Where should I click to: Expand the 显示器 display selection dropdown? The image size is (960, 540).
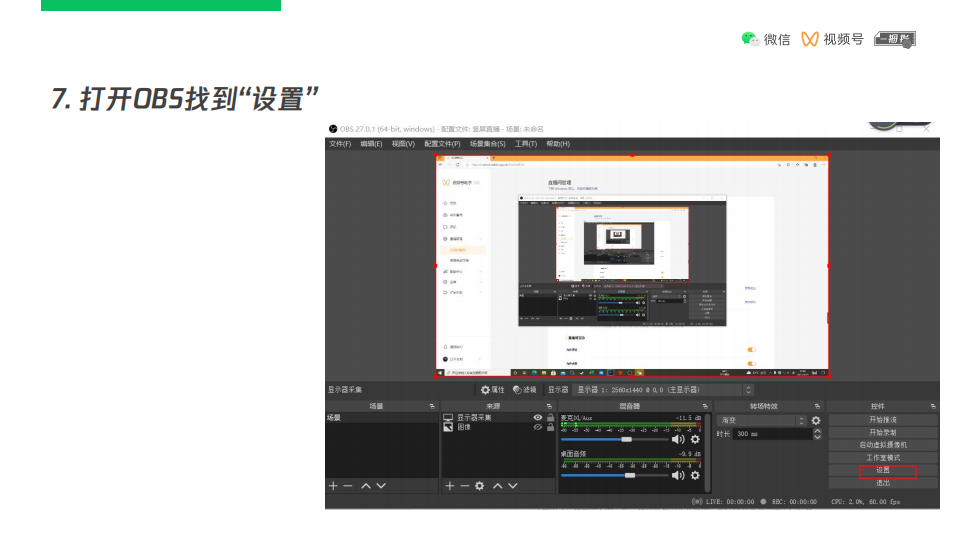tap(748, 390)
